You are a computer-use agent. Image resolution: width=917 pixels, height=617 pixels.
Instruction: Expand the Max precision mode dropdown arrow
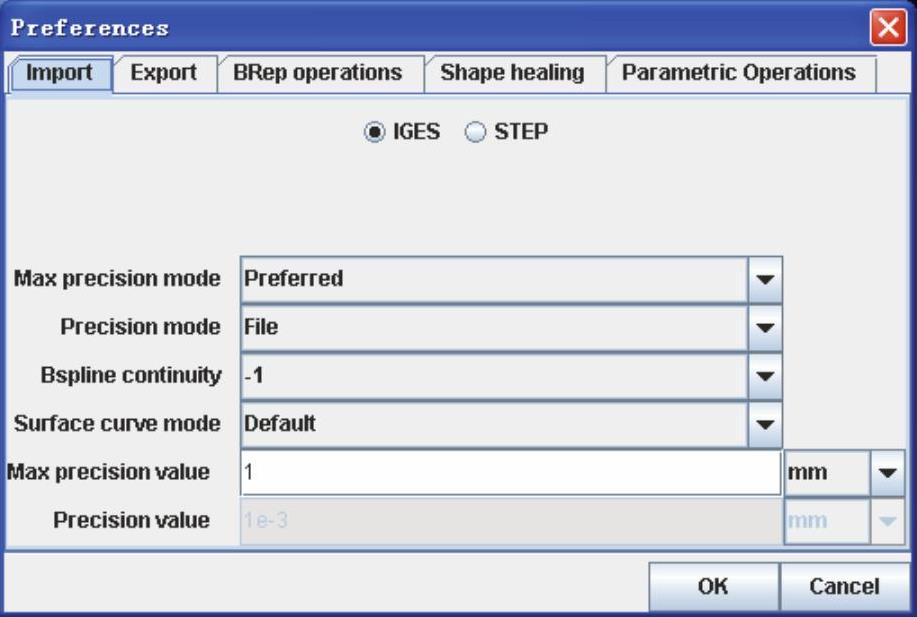pyautogui.click(x=765, y=279)
